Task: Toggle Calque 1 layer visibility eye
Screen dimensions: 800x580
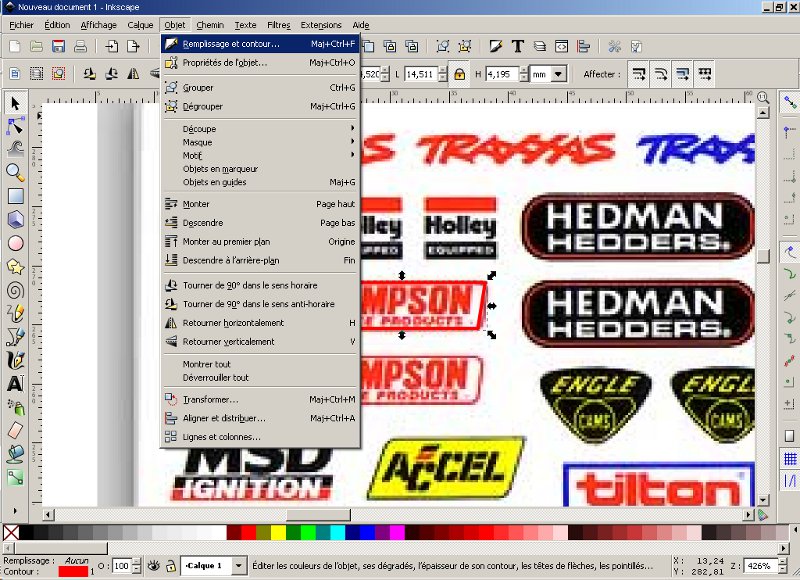Action: tap(154, 565)
